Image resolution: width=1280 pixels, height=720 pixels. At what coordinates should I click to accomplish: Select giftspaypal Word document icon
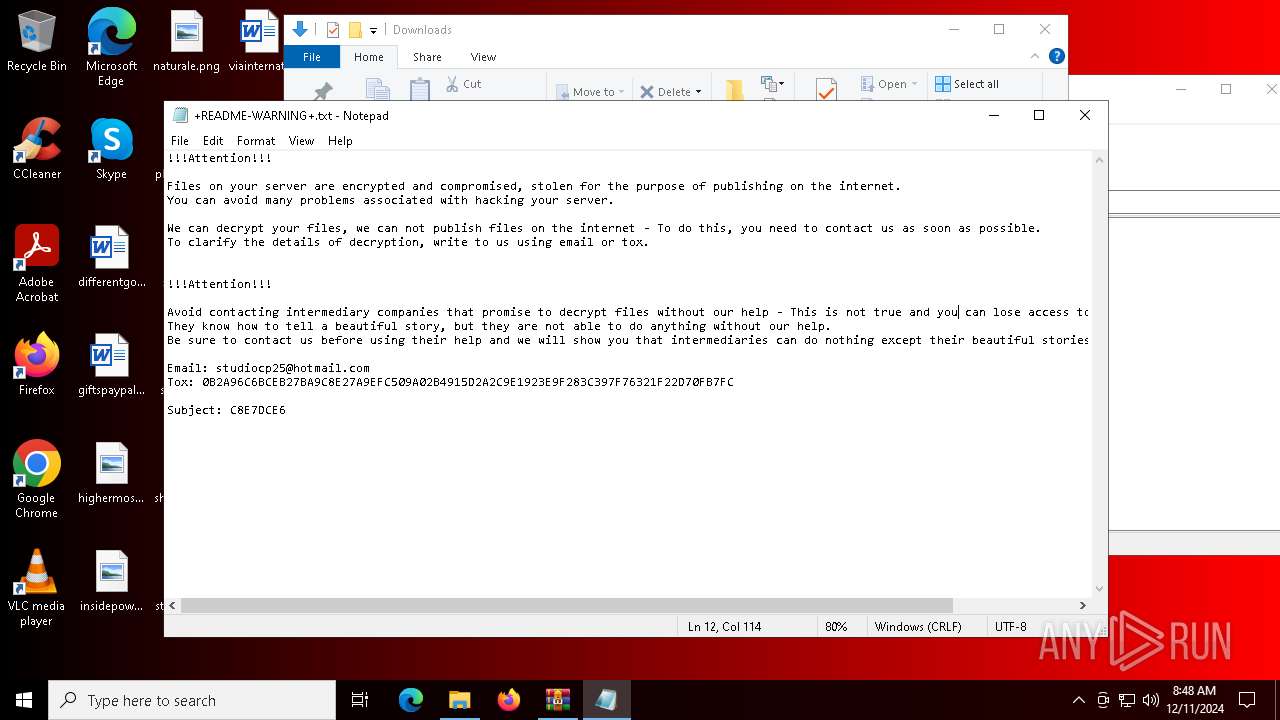[x=111, y=365]
